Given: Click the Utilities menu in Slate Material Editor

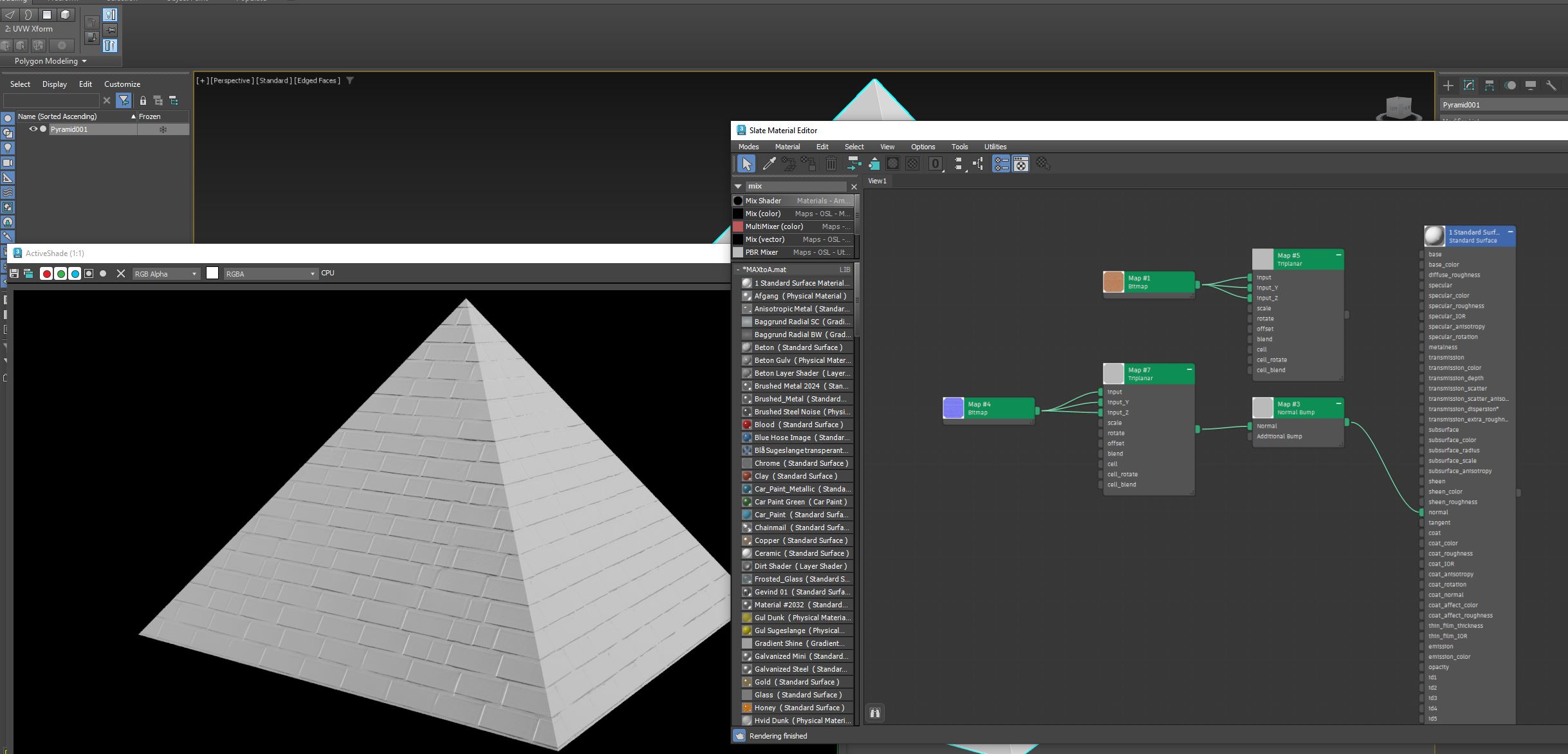Looking at the screenshot, I should tap(995, 146).
